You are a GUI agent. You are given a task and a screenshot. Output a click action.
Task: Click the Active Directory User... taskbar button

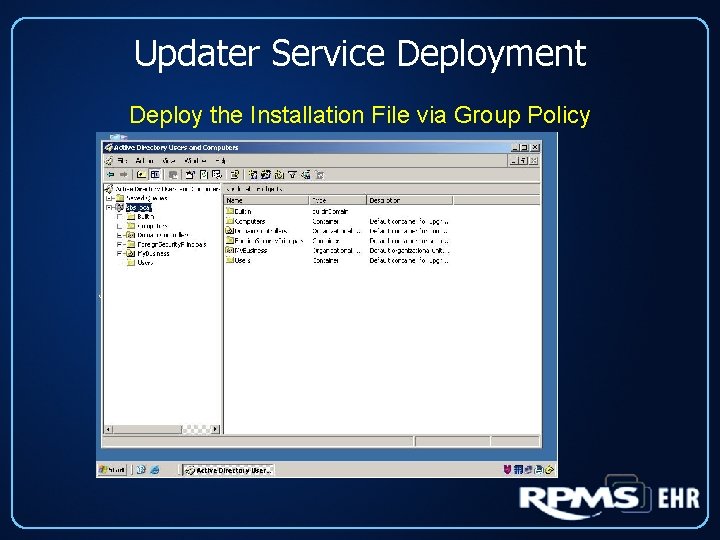pos(228,470)
